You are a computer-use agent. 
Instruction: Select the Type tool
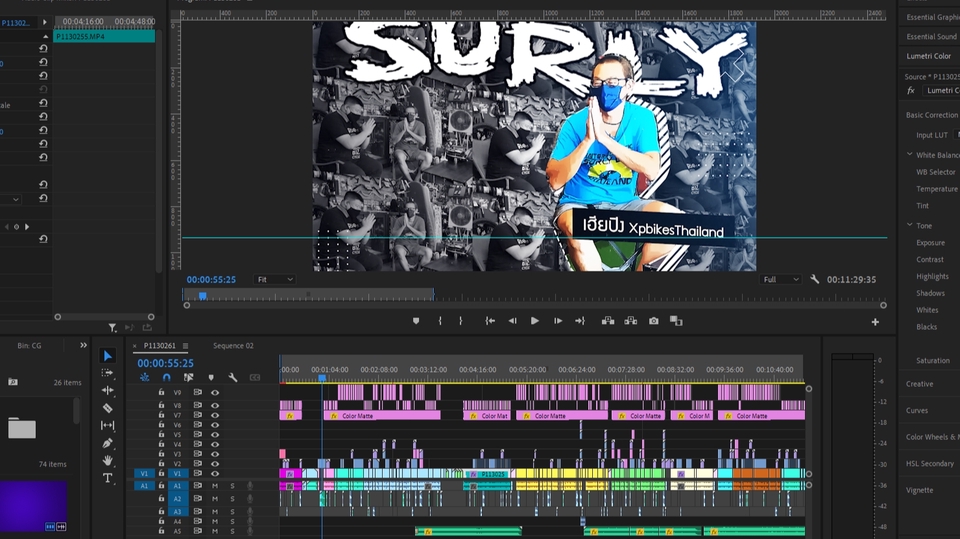click(x=108, y=478)
